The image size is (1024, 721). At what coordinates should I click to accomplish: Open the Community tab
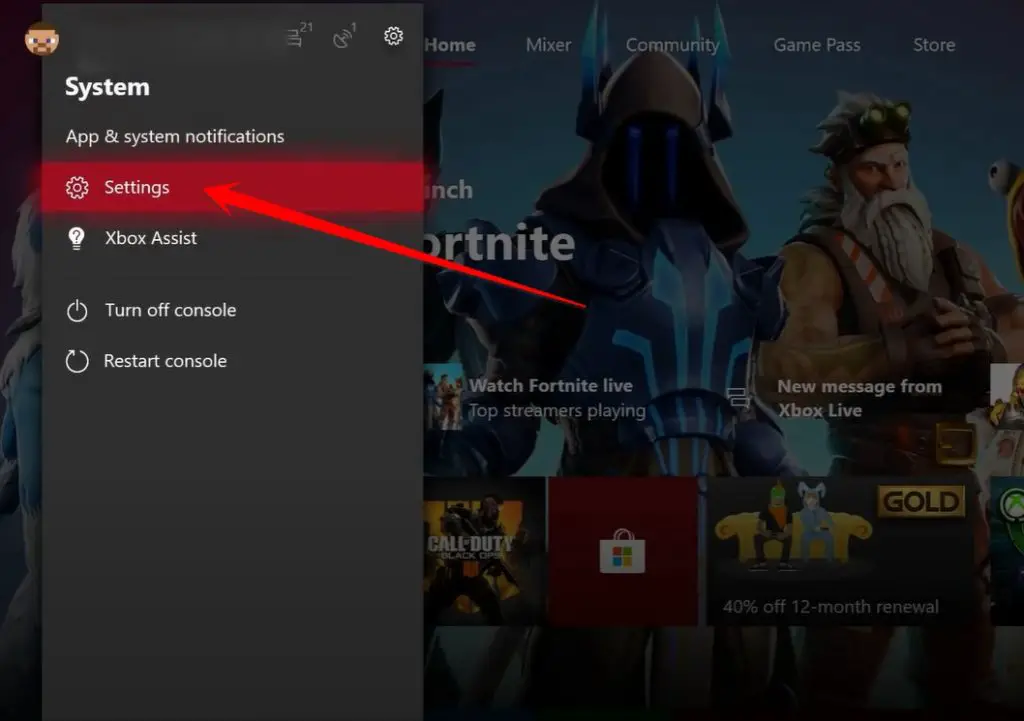point(673,45)
